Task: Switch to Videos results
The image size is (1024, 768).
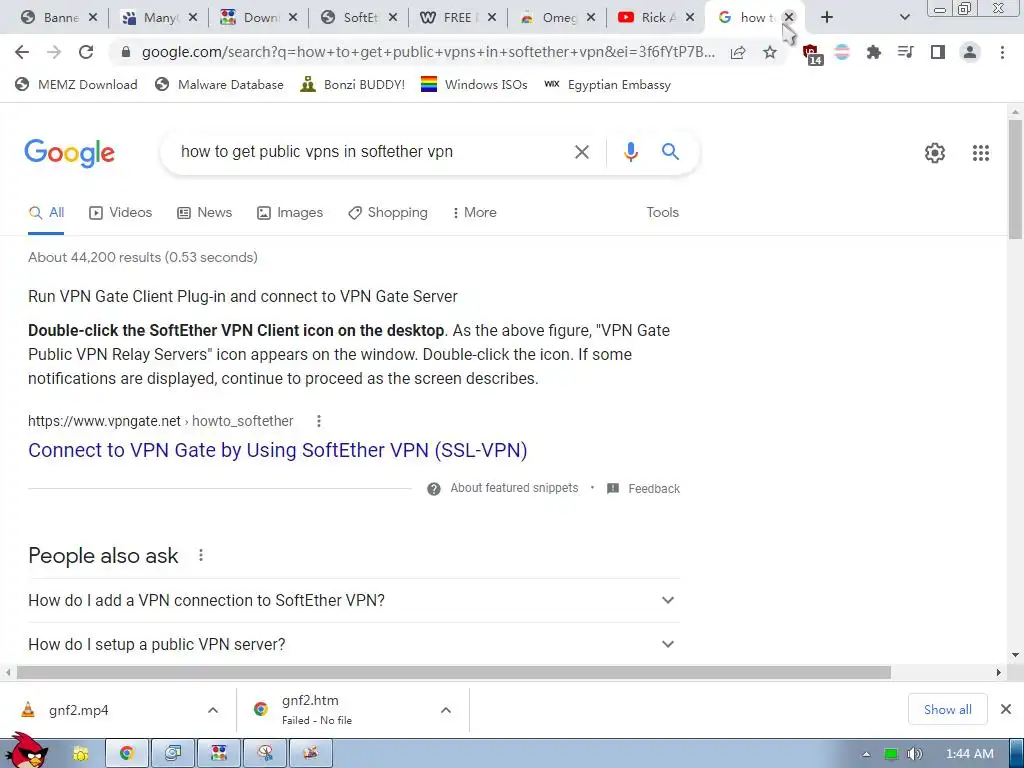Action: [x=121, y=213]
